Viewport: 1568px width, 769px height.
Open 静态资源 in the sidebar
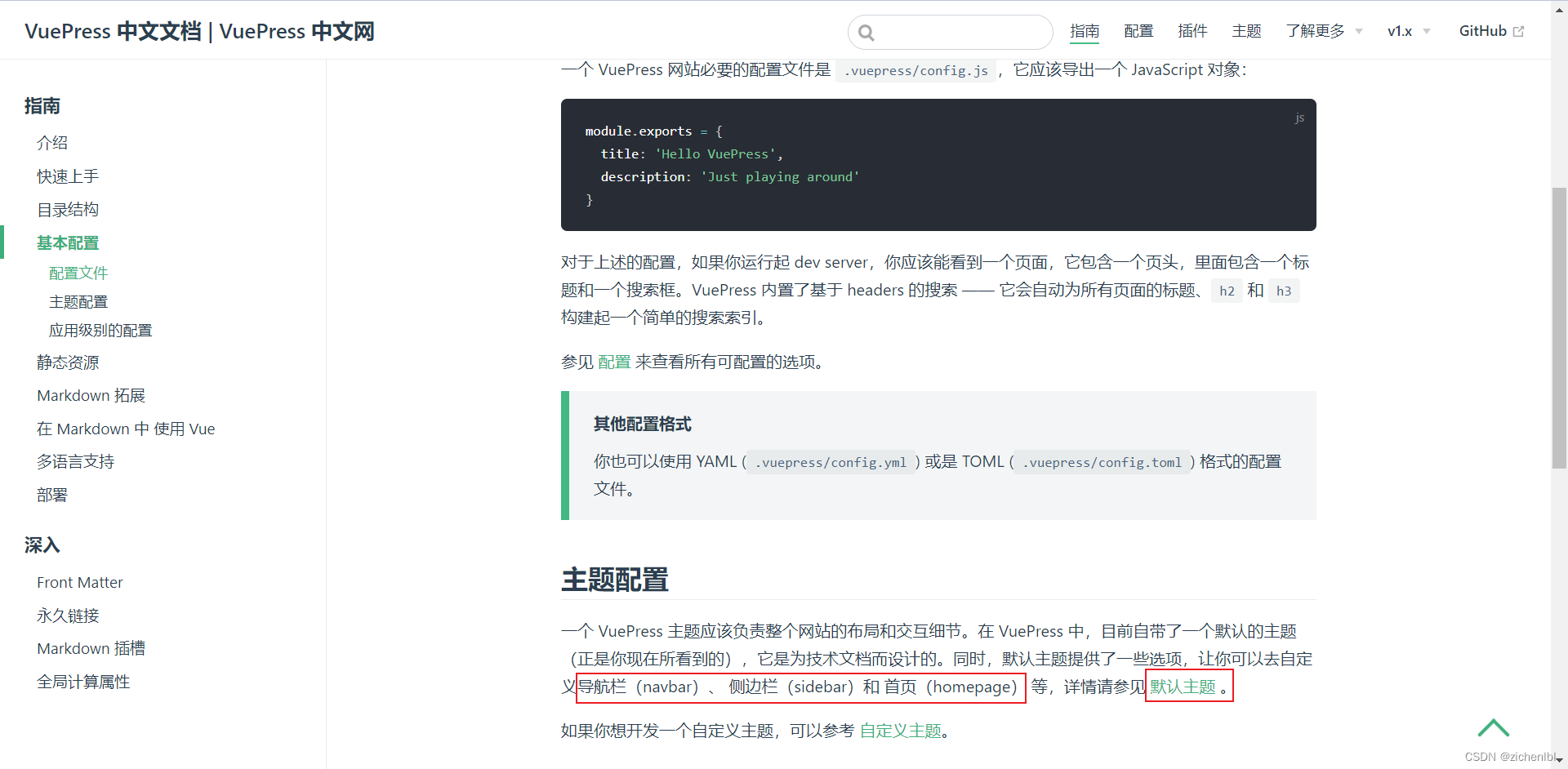(x=68, y=362)
